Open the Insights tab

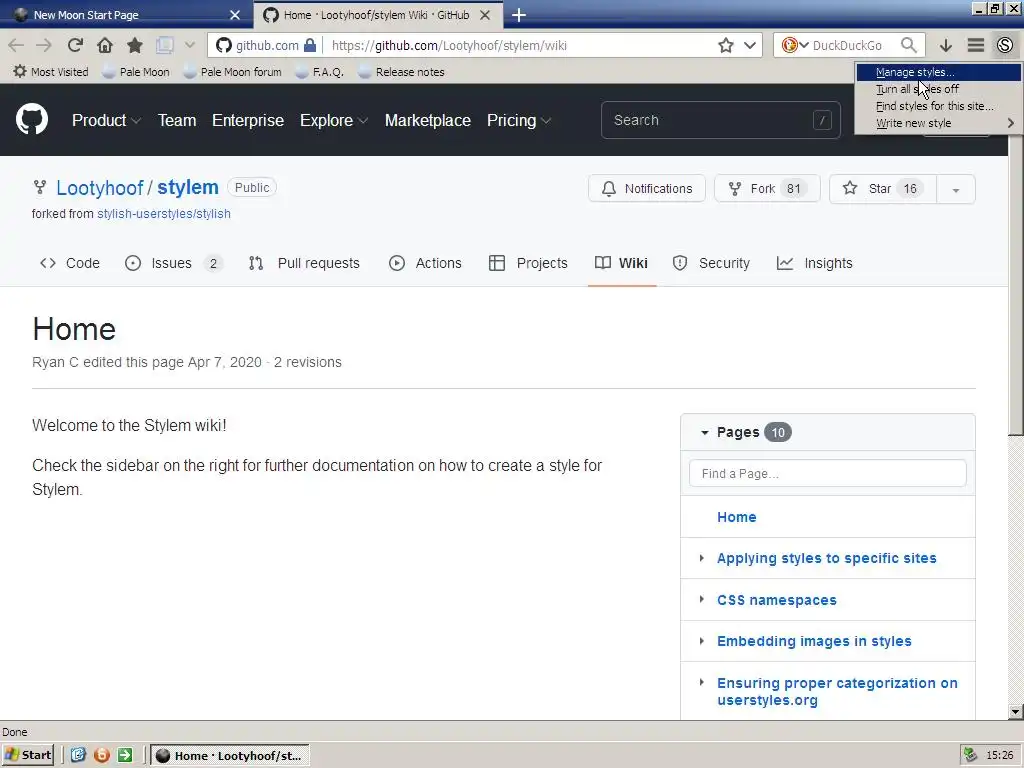[814, 263]
